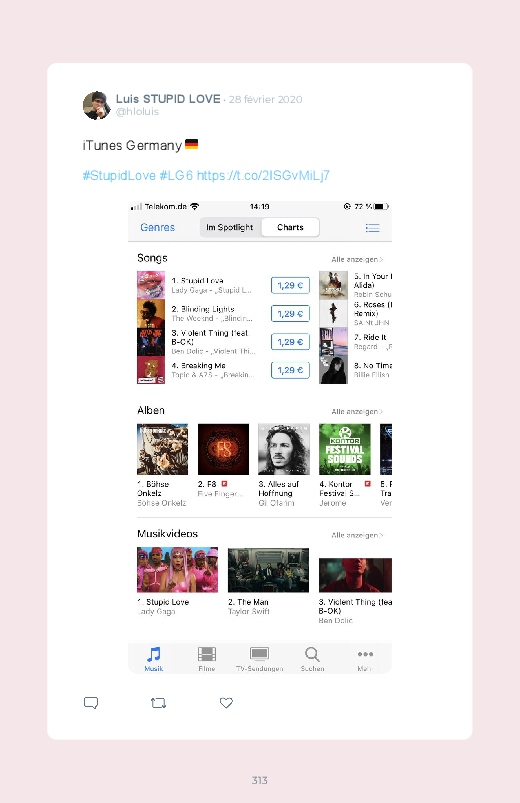Expand Alben via Alle anzeigen
Viewport: 520px width, 803px height.
[357, 412]
